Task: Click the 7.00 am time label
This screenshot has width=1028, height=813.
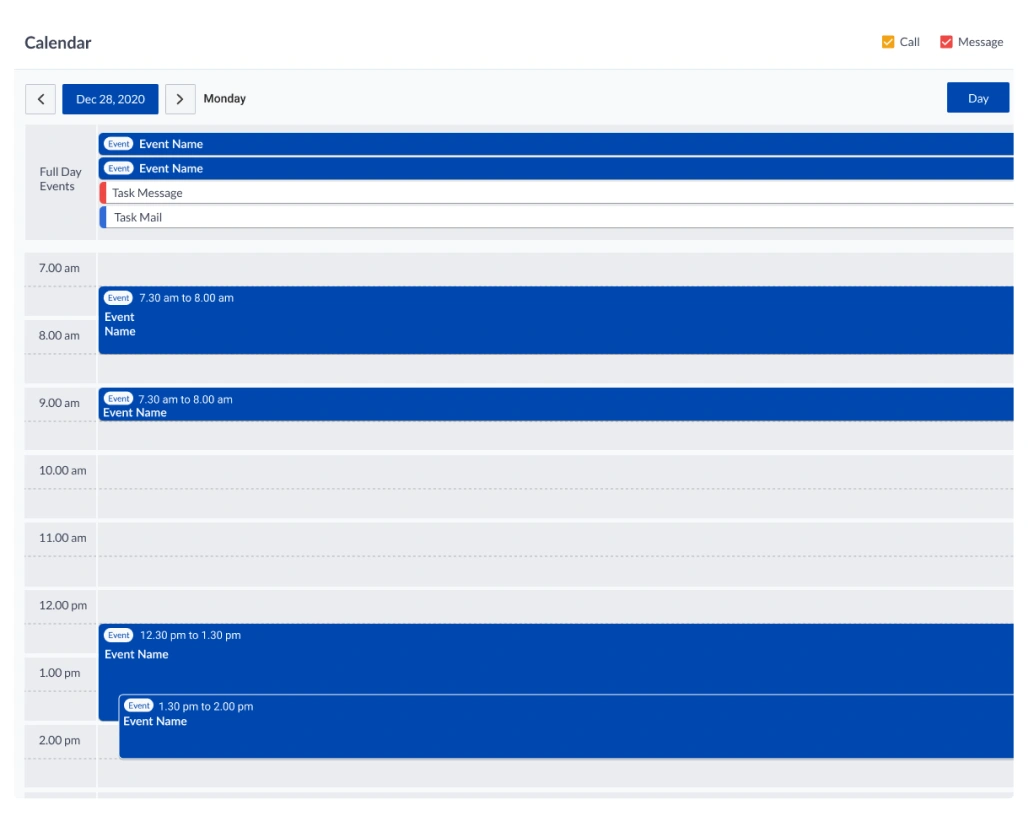Action: (59, 268)
